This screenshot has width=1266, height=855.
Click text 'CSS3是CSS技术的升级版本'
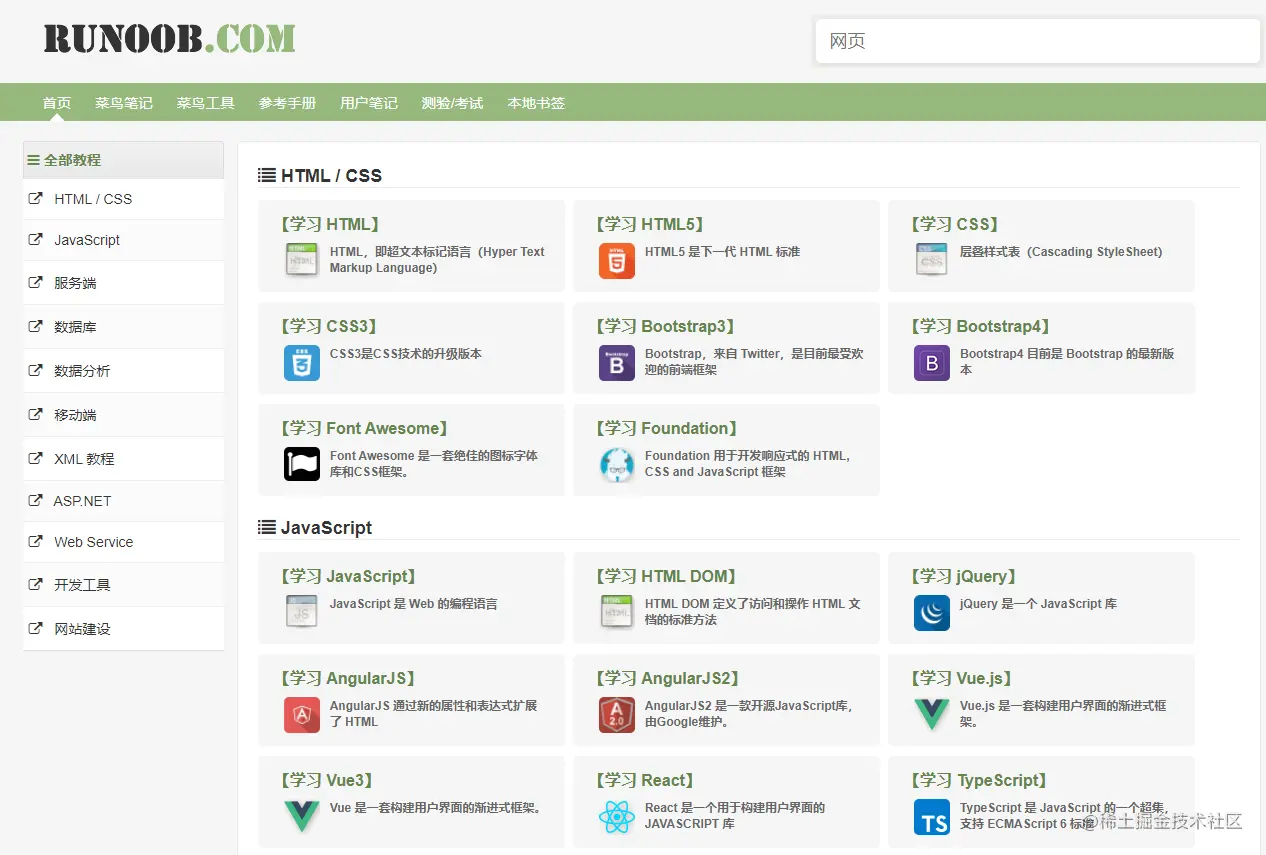pos(406,354)
